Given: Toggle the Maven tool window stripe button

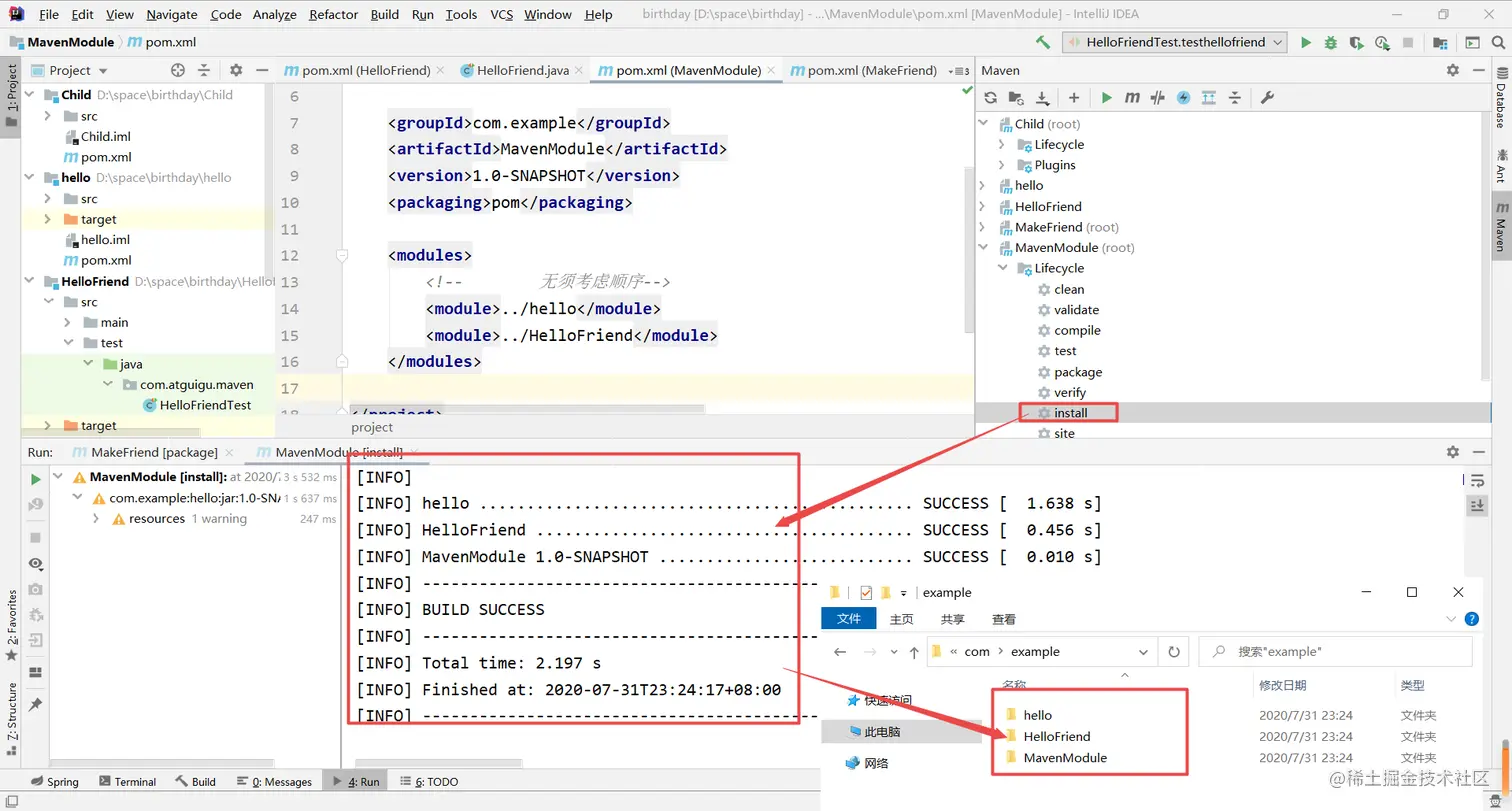Looking at the screenshot, I should pyautogui.click(x=1501, y=226).
